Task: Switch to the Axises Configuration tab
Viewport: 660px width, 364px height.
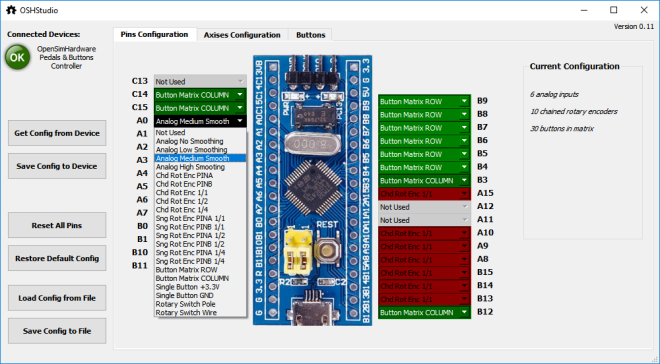Action: coord(242,35)
